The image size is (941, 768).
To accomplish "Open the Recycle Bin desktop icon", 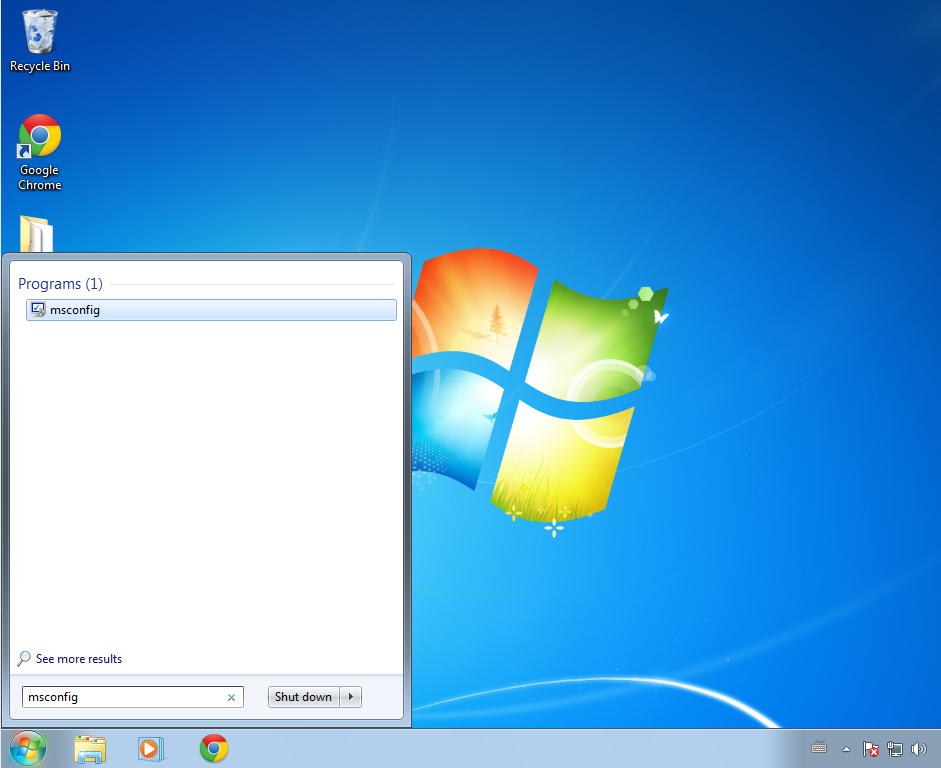I will pyautogui.click(x=39, y=35).
